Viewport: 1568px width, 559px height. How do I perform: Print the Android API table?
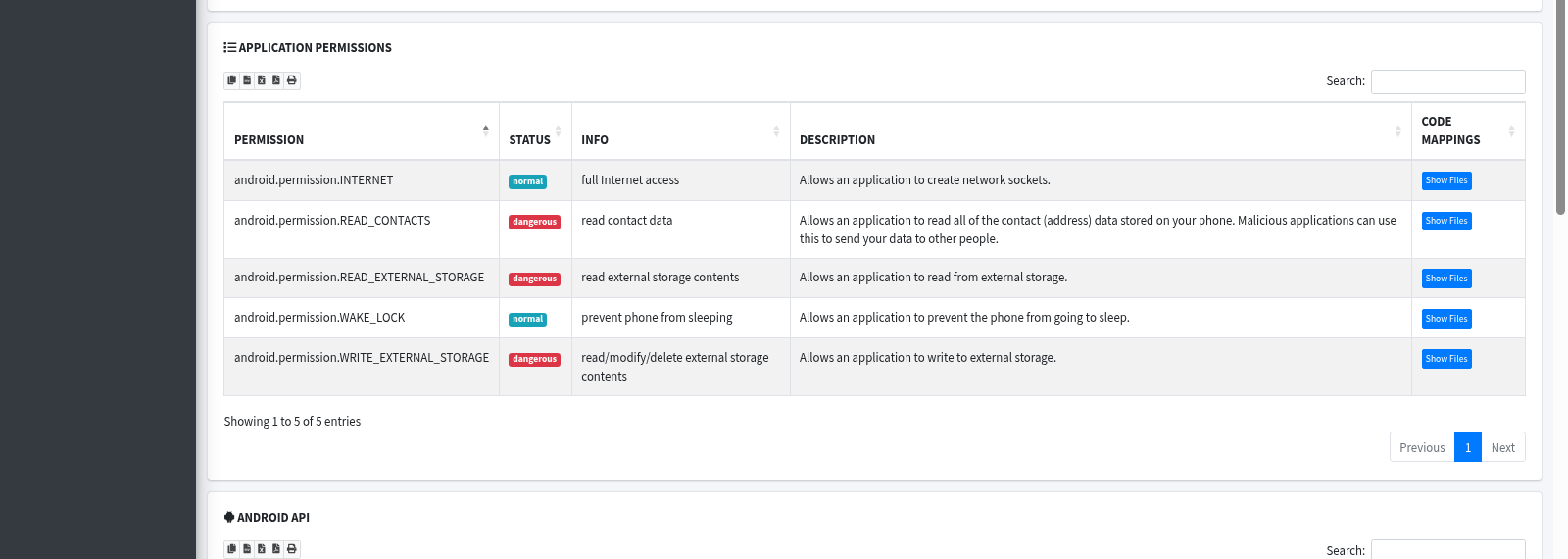[292, 549]
